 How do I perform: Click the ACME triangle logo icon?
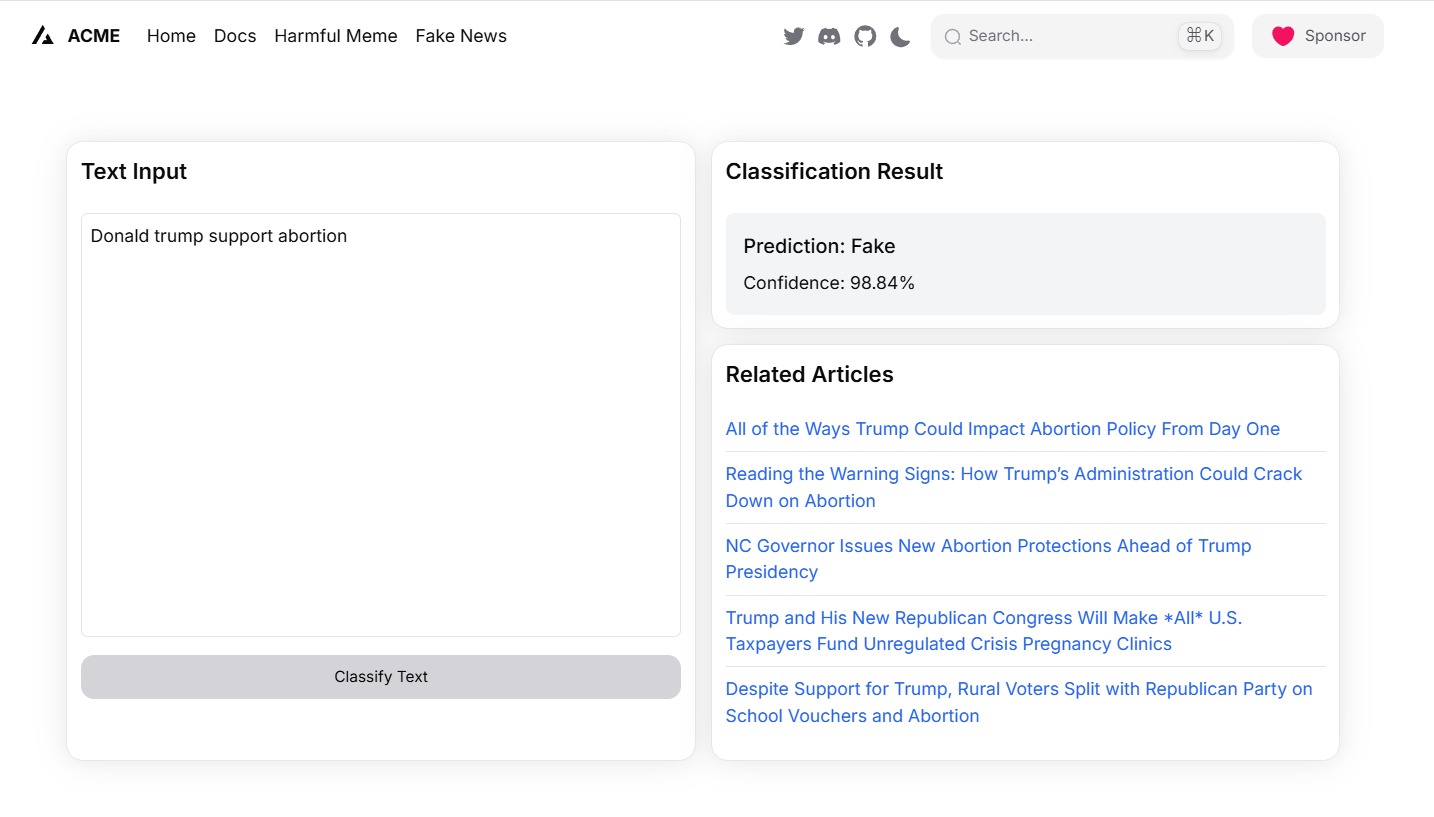(42, 36)
